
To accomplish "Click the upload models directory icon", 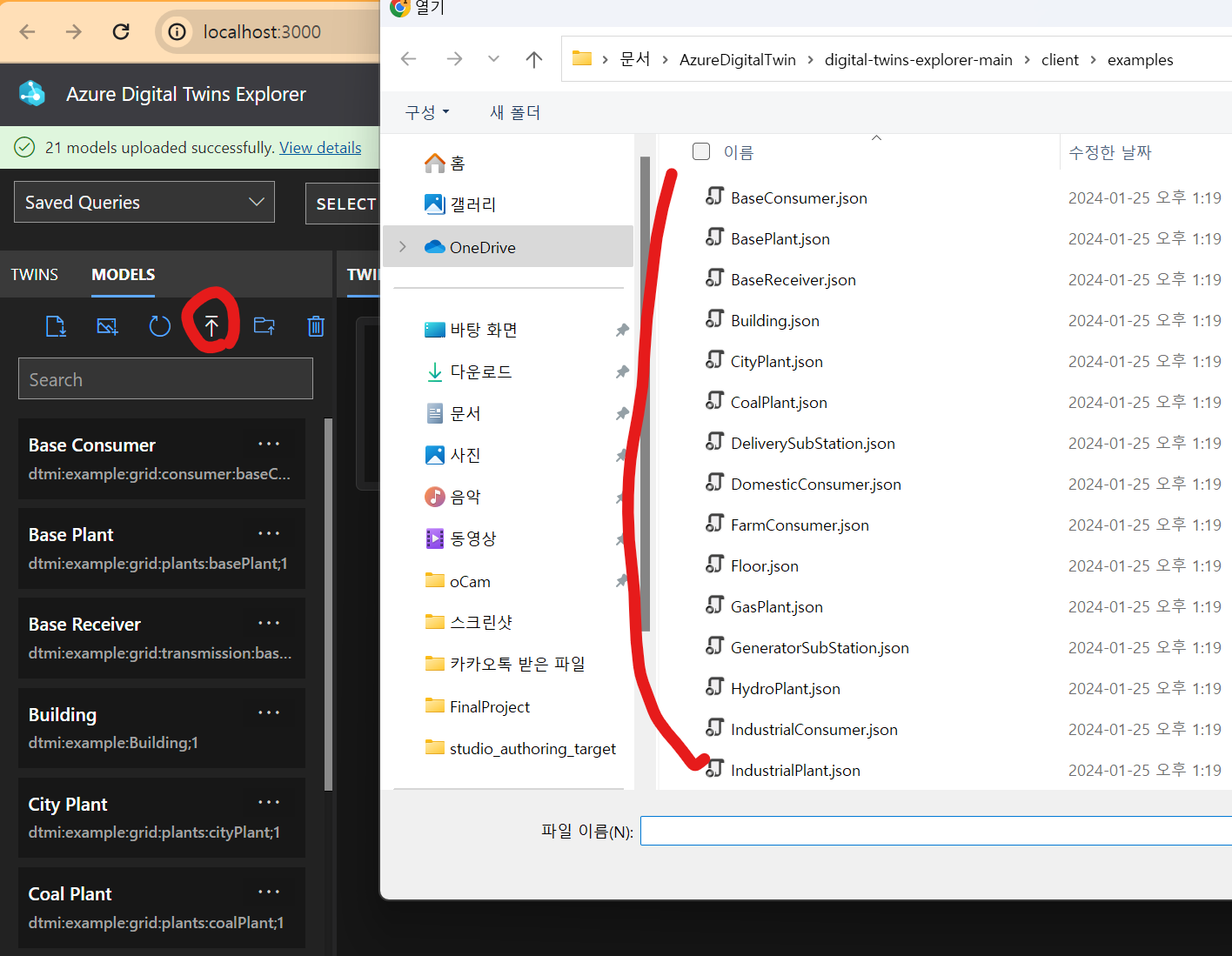I will (264, 326).
